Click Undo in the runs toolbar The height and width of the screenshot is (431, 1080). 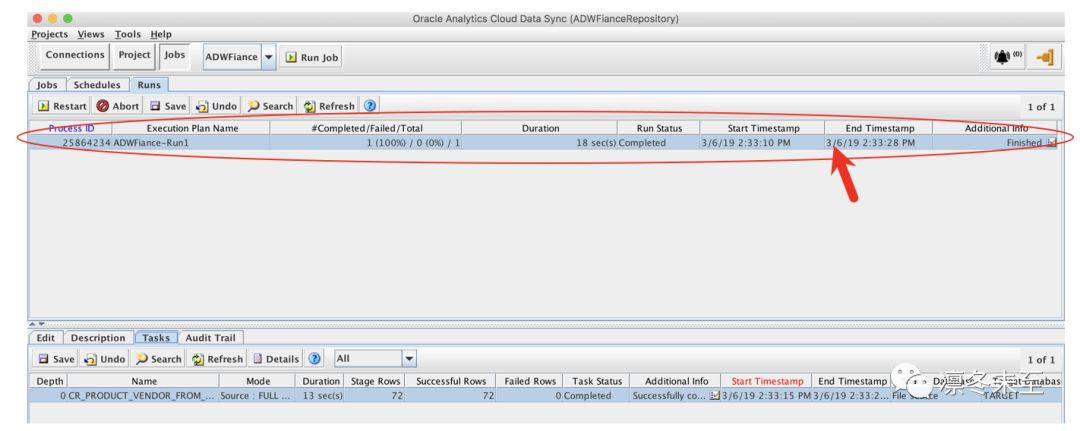216,106
